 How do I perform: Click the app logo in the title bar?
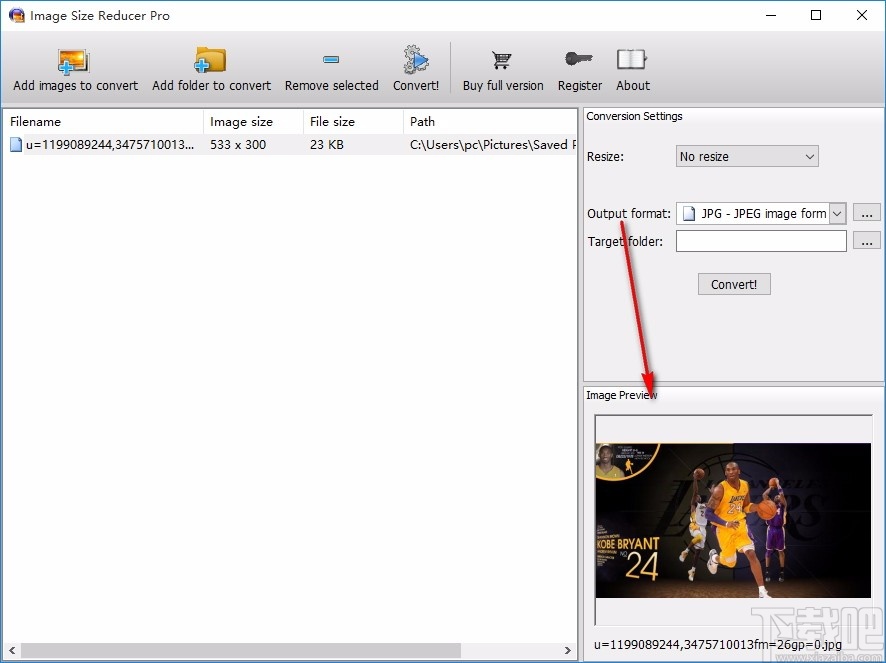tap(16, 15)
